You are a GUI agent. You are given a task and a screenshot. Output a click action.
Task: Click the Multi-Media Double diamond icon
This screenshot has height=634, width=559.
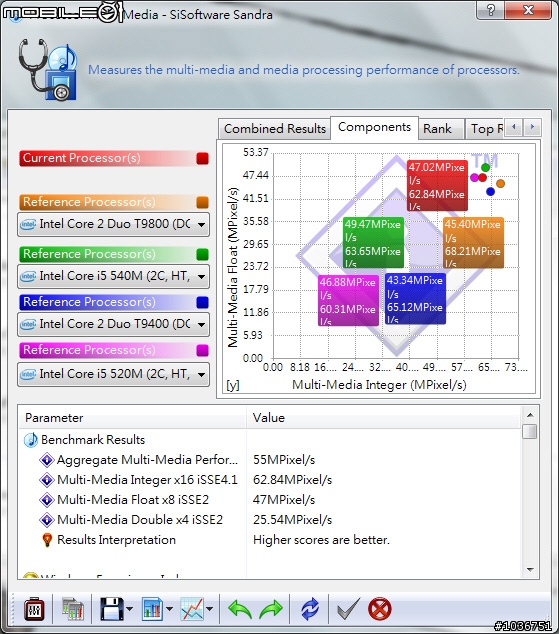47,520
